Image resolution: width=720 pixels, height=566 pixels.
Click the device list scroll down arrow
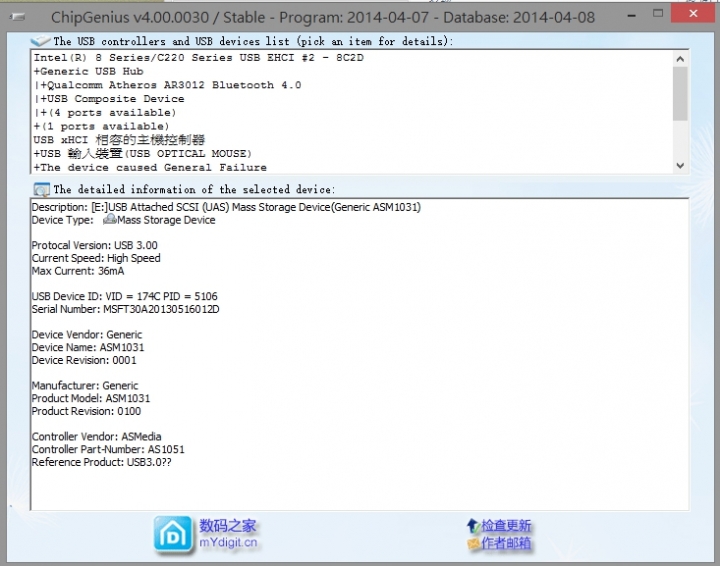(680, 166)
